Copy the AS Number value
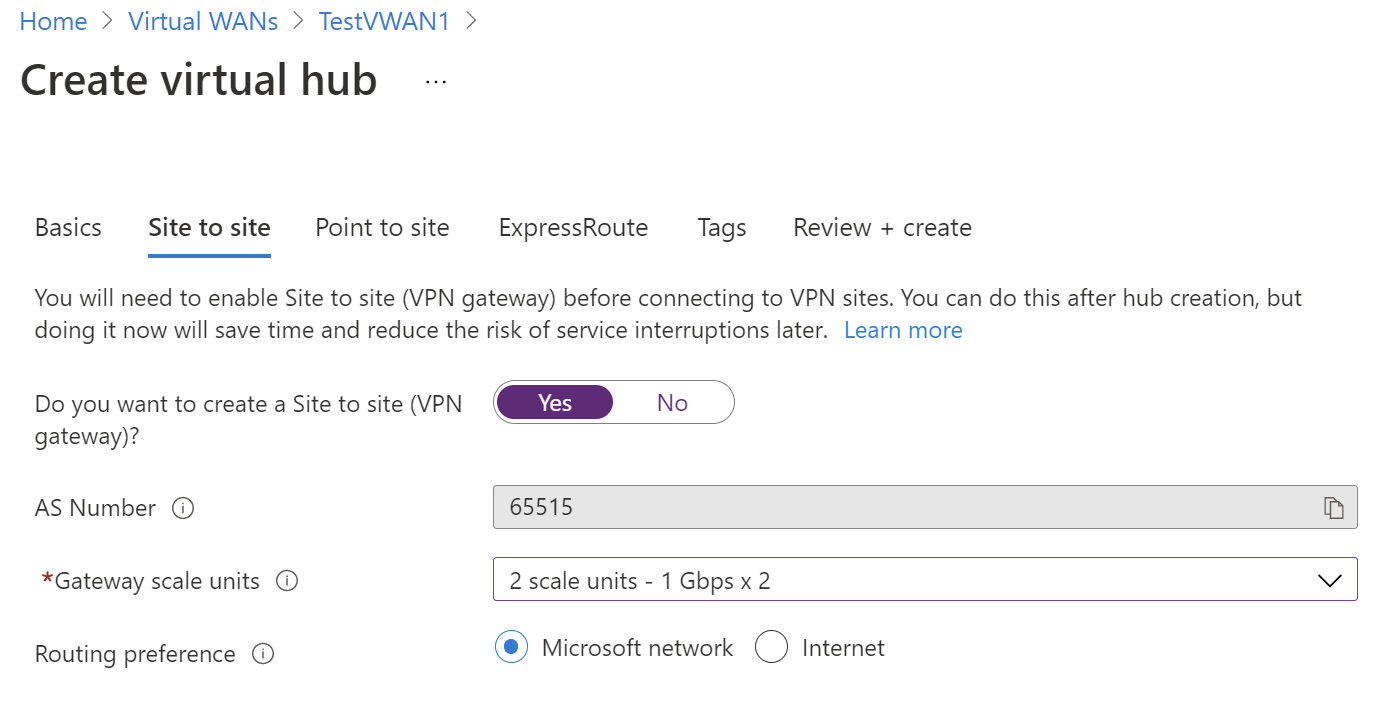The width and height of the screenshot is (1385, 711). click(1334, 507)
